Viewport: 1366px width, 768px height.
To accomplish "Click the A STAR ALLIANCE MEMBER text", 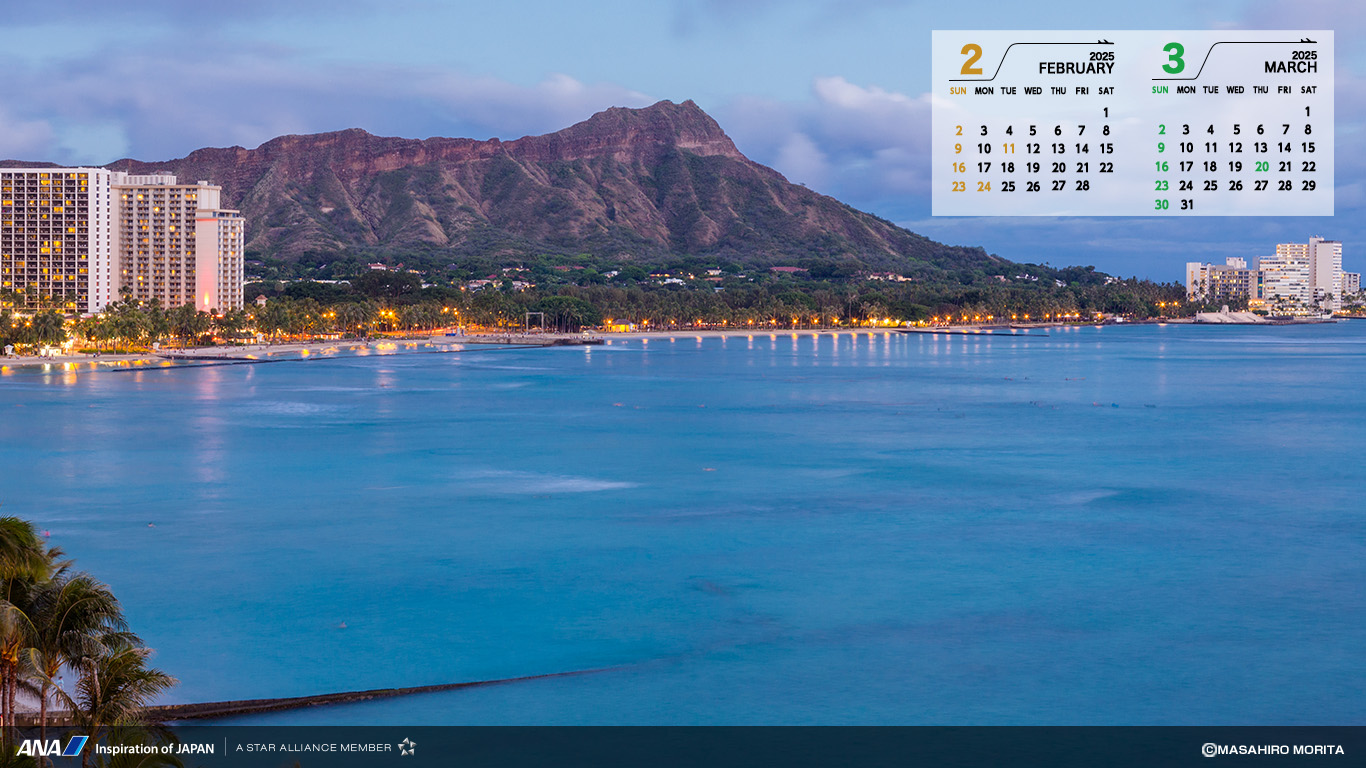I will pos(313,748).
